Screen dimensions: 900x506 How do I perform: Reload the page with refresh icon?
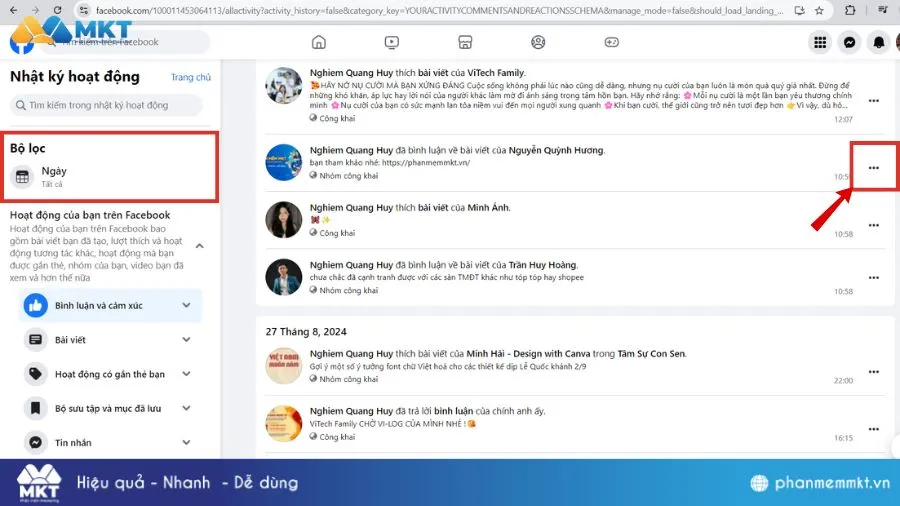[x=57, y=10]
